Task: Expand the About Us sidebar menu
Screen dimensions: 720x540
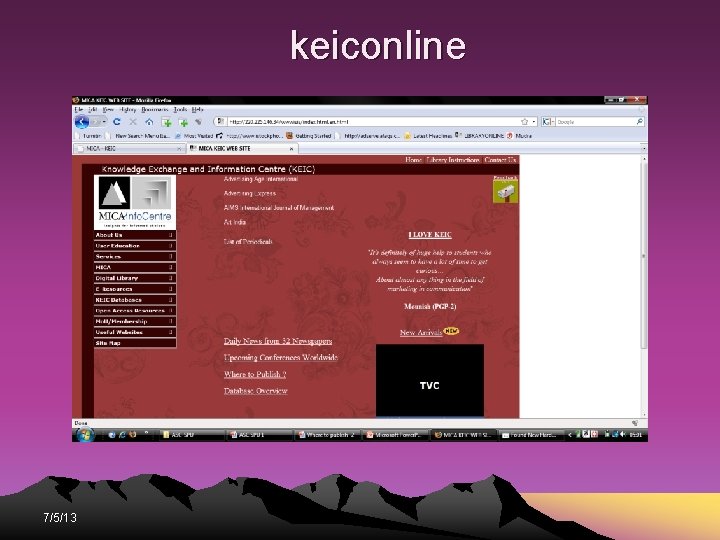Action: pyautogui.click(x=135, y=235)
